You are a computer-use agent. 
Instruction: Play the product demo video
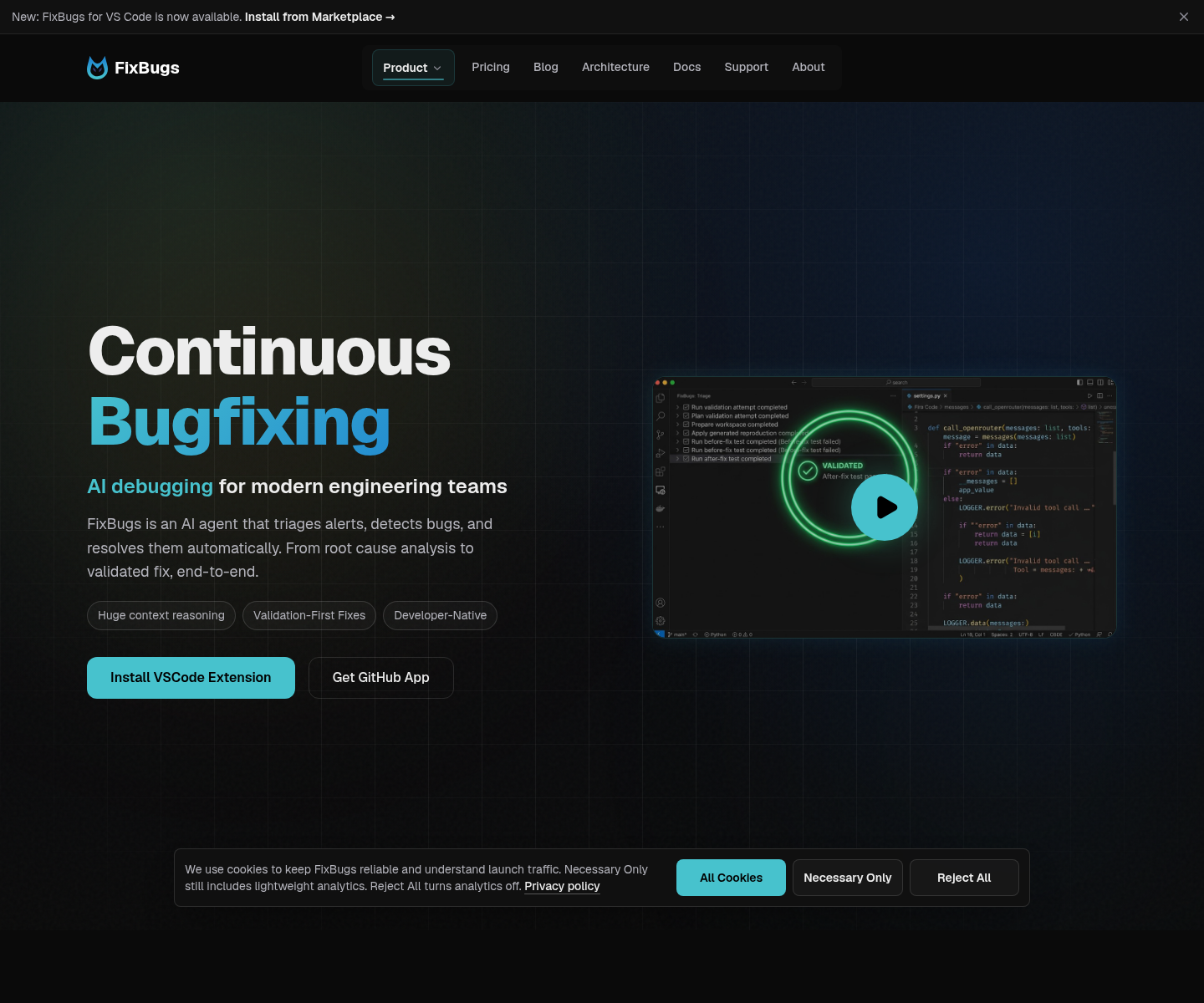pos(885,507)
